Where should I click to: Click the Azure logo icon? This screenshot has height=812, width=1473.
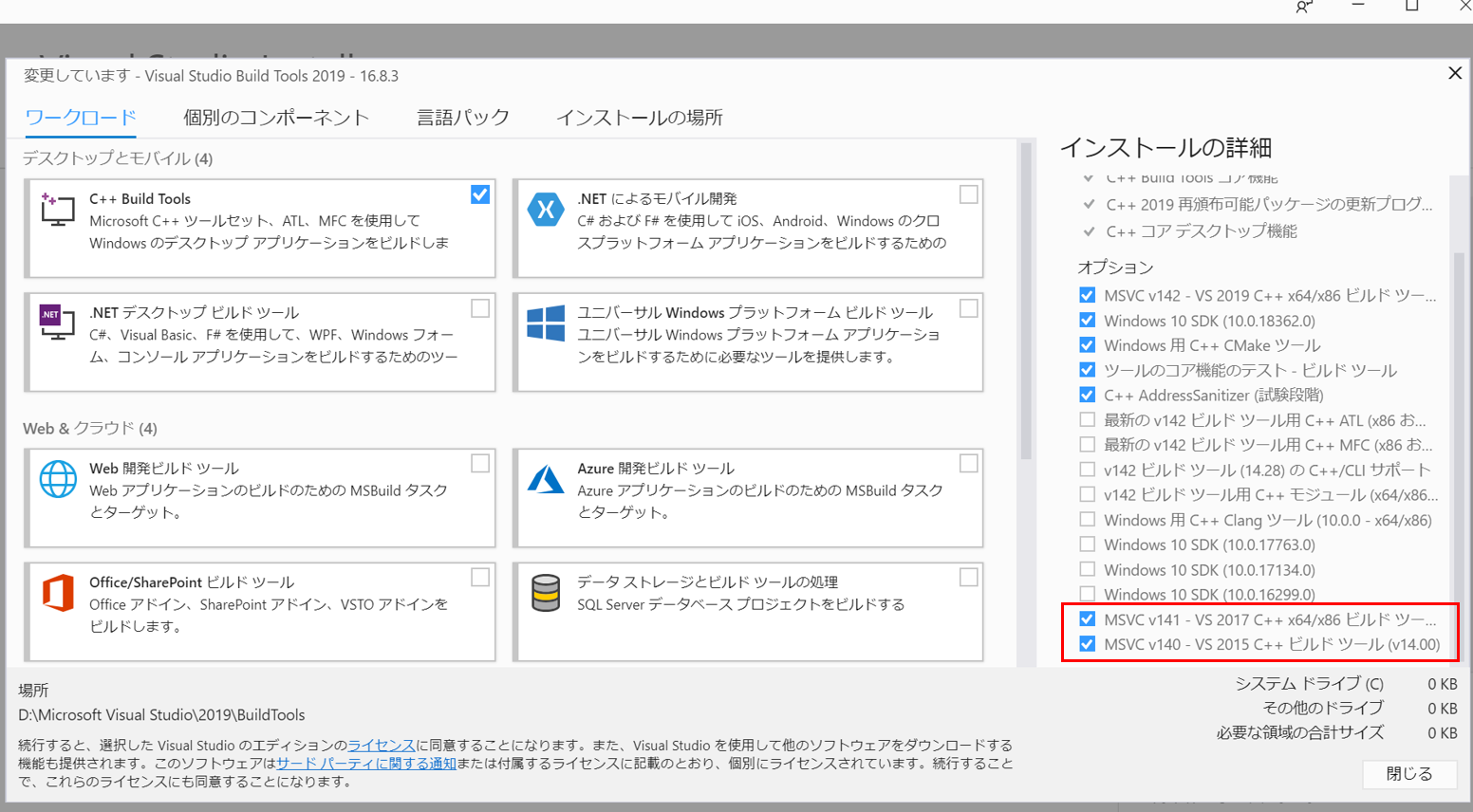[x=546, y=479]
